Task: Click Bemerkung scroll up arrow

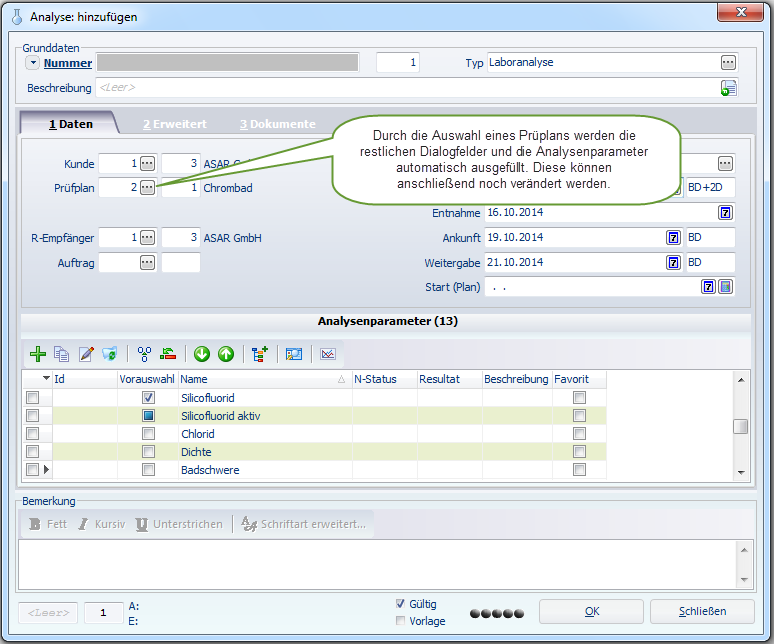Action: pos(744,550)
